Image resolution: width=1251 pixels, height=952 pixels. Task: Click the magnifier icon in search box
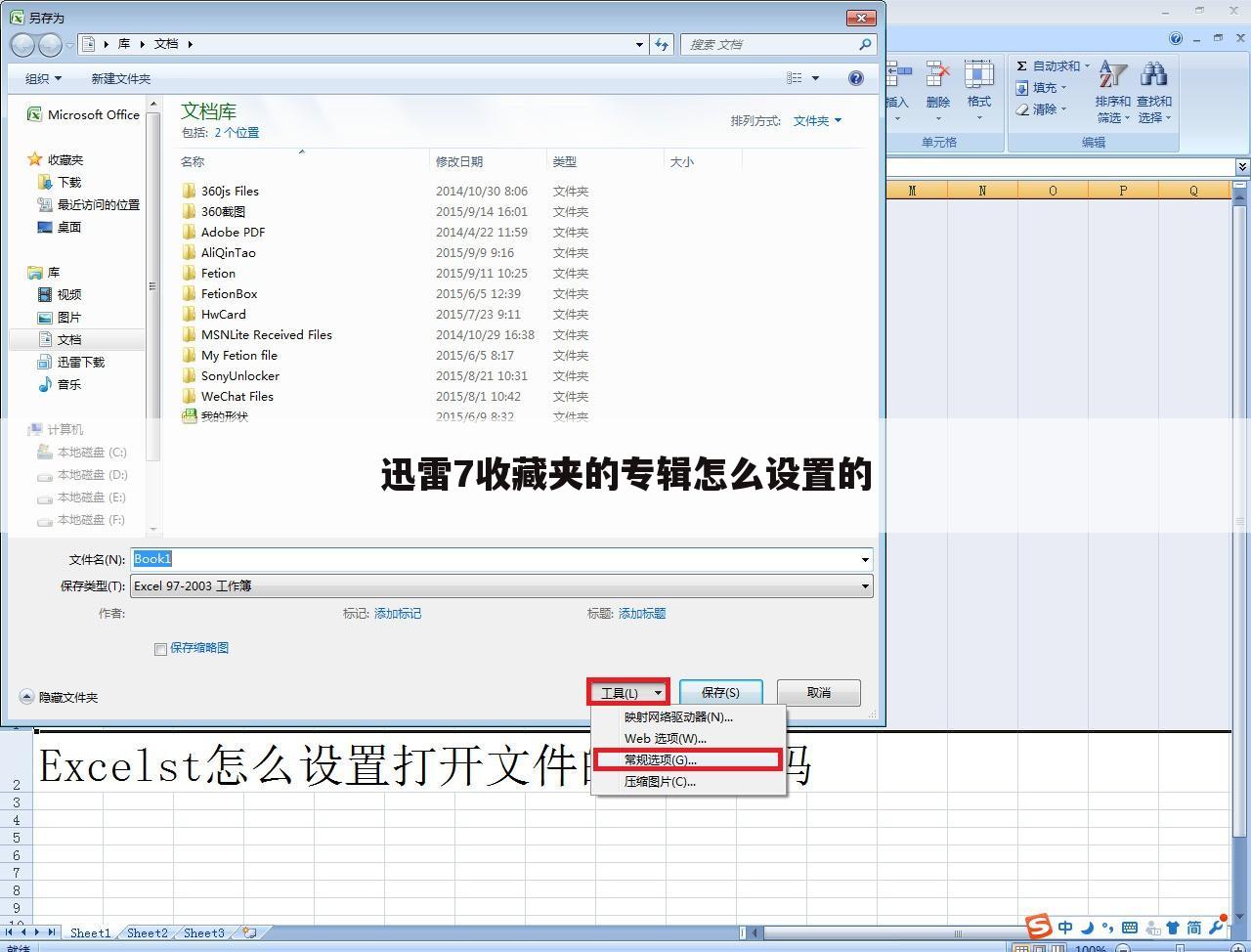click(865, 44)
